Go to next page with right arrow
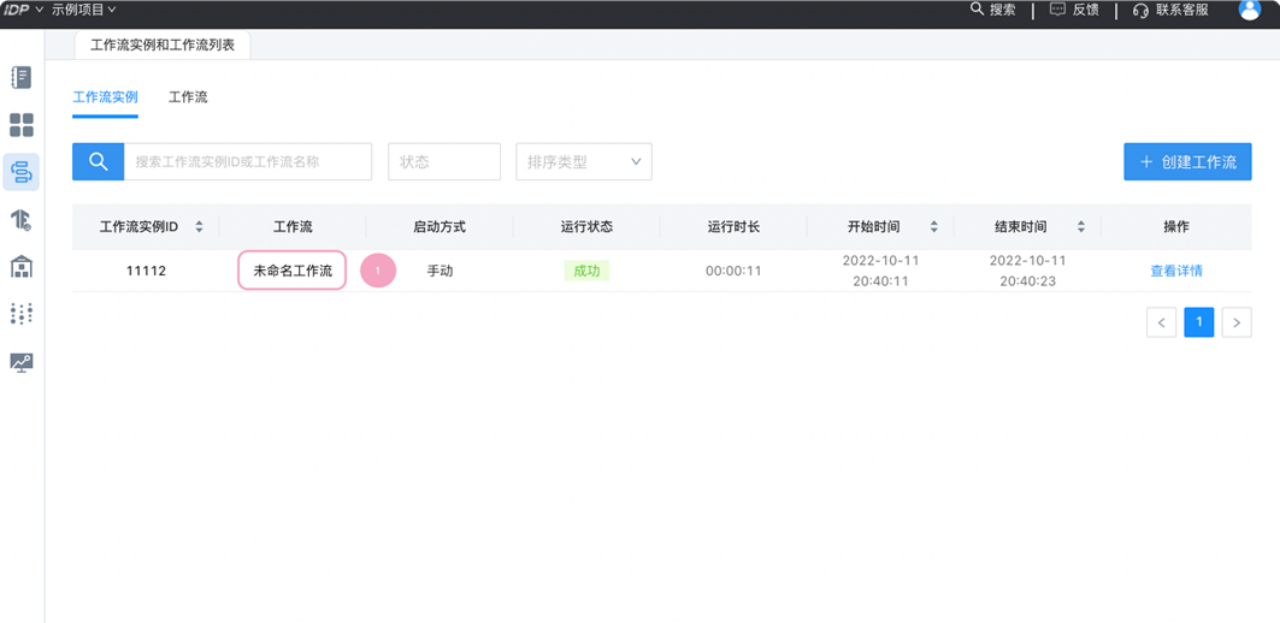 click(x=1237, y=322)
